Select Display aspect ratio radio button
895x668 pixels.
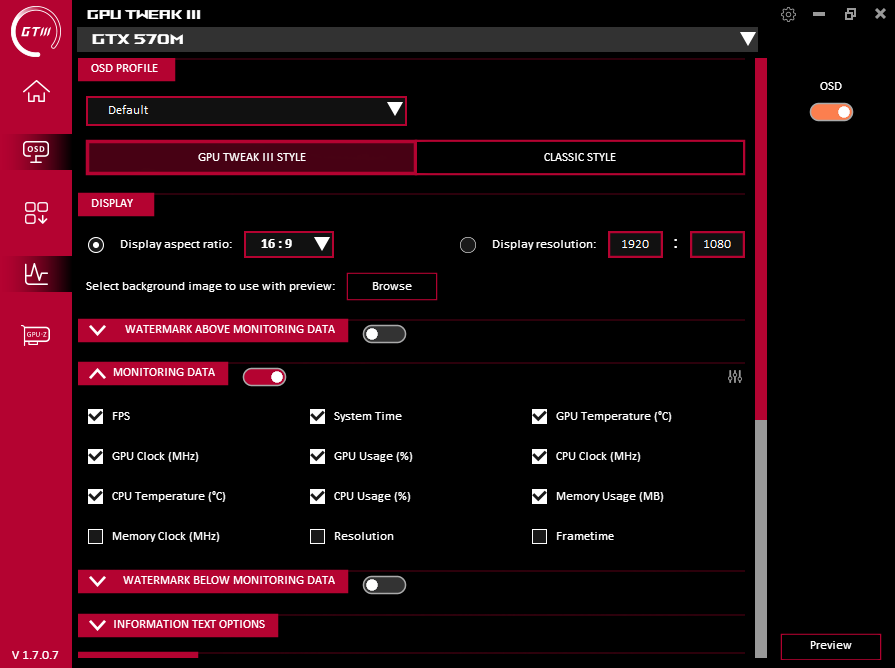[x=96, y=245]
